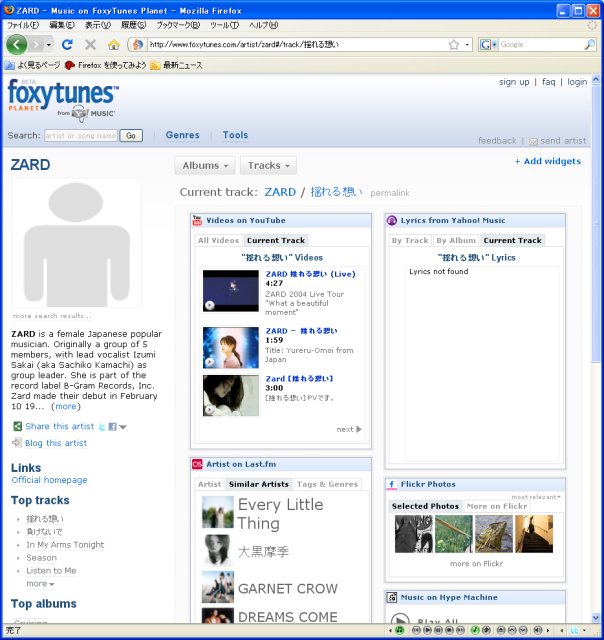Go back with the green Back arrow
Screen dimensions: 604x640
[x=16, y=44]
